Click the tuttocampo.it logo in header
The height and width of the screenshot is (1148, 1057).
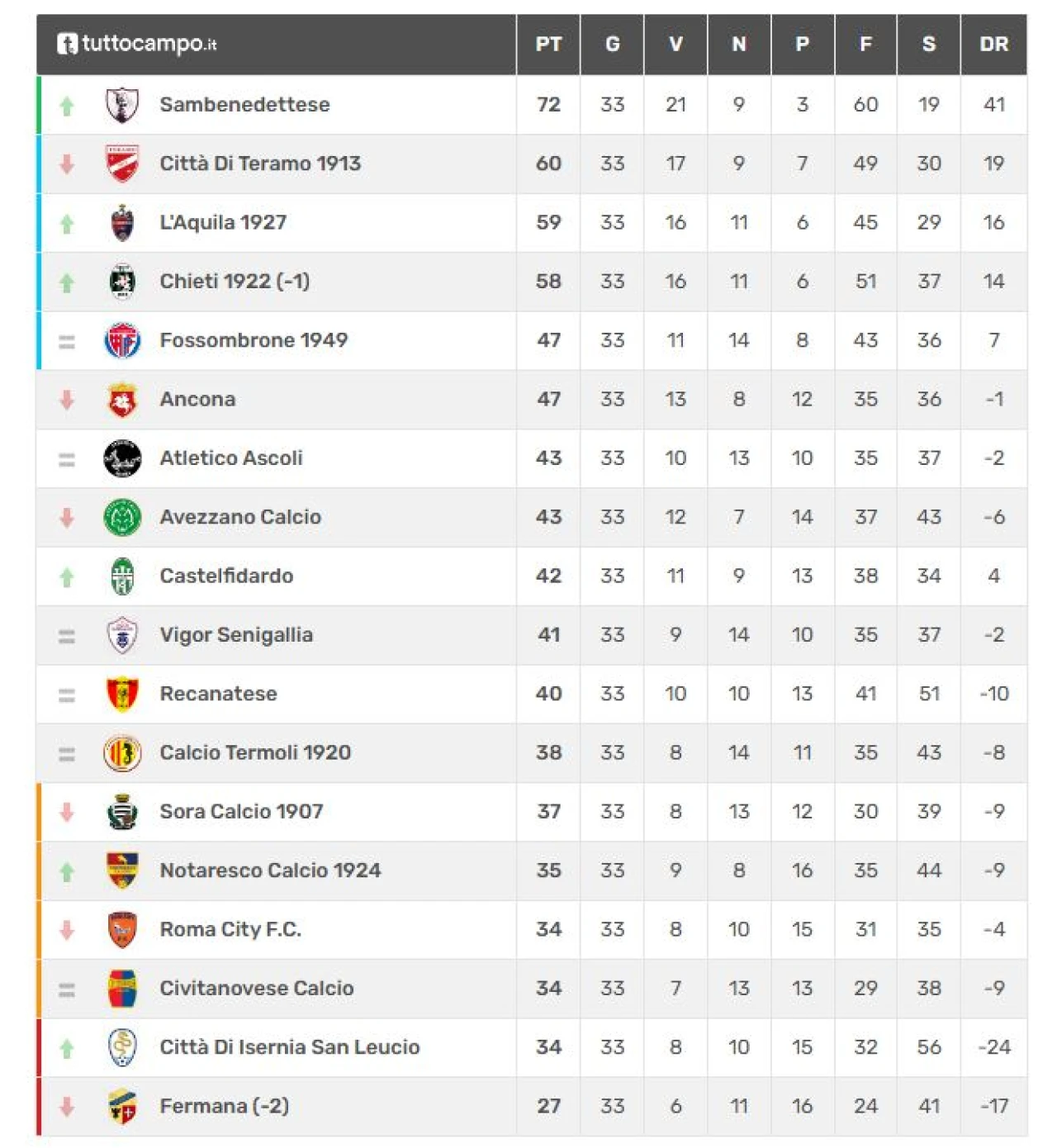click(x=137, y=43)
